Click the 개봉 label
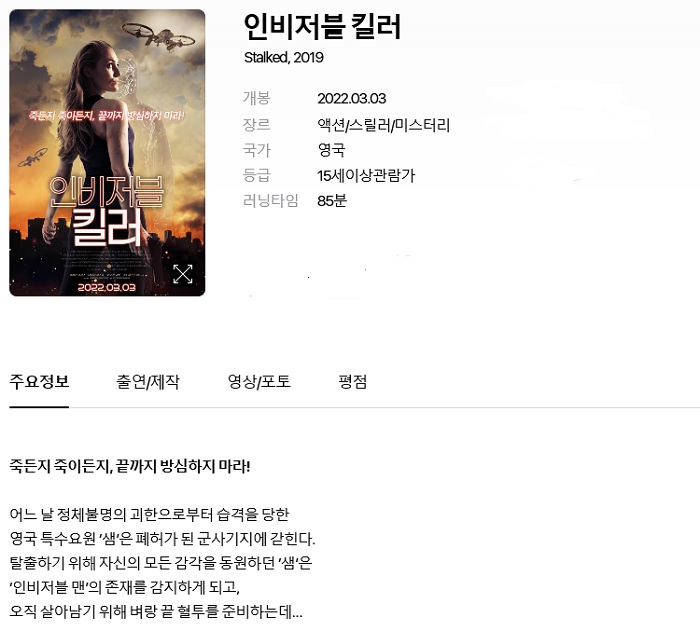The image size is (700, 631). [x=257, y=98]
